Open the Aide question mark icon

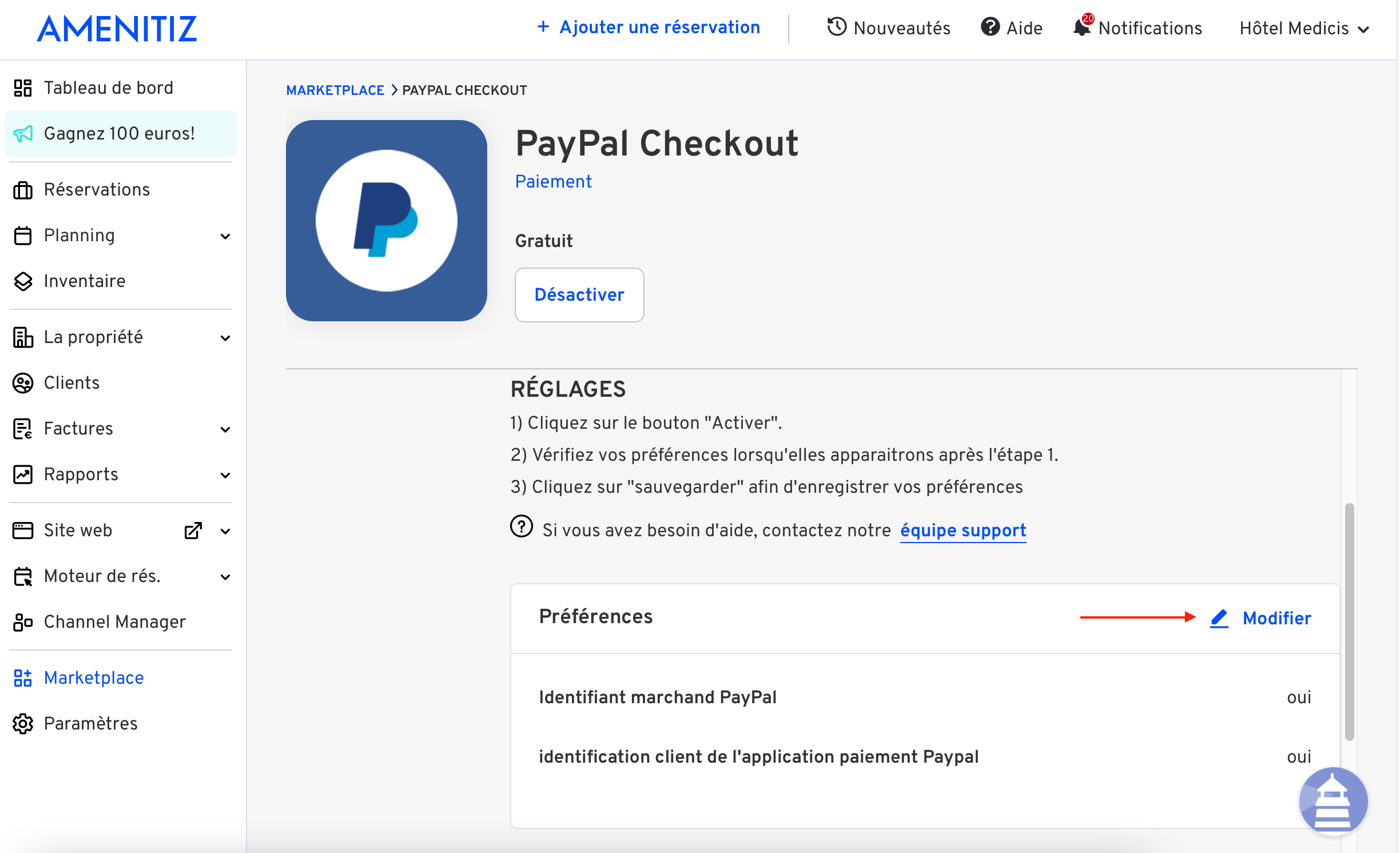990,27
